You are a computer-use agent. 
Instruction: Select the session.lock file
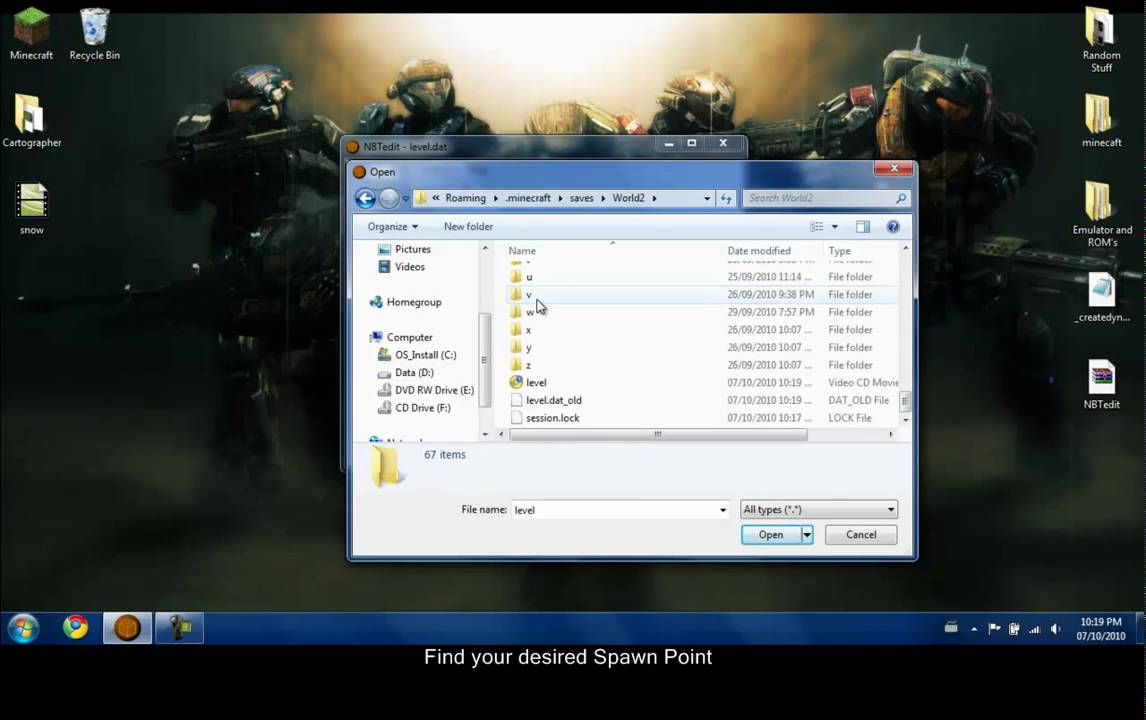pyautogui.click(x=702, y=417)
